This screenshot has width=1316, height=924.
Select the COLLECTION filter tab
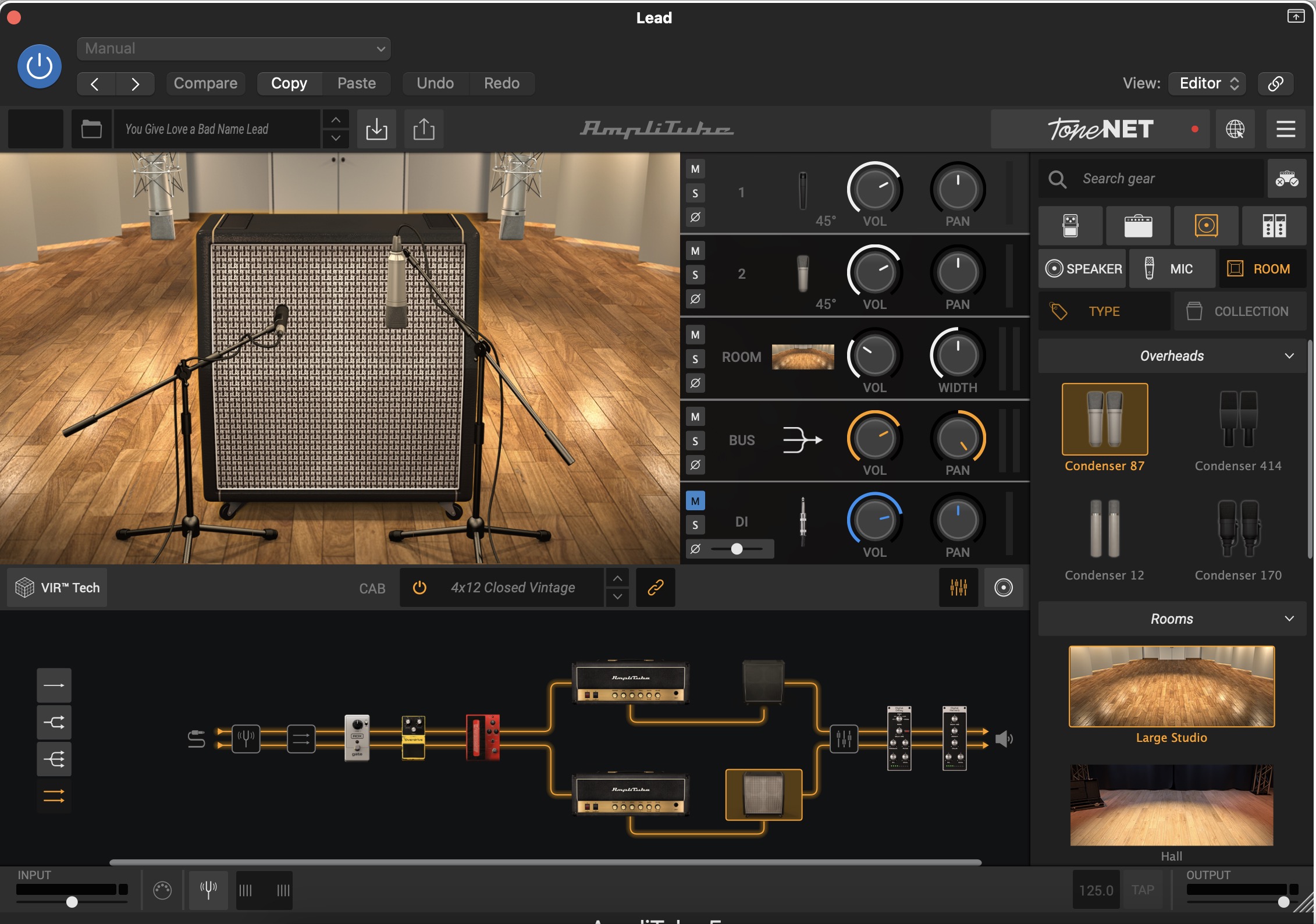[x=1240, y=311]
